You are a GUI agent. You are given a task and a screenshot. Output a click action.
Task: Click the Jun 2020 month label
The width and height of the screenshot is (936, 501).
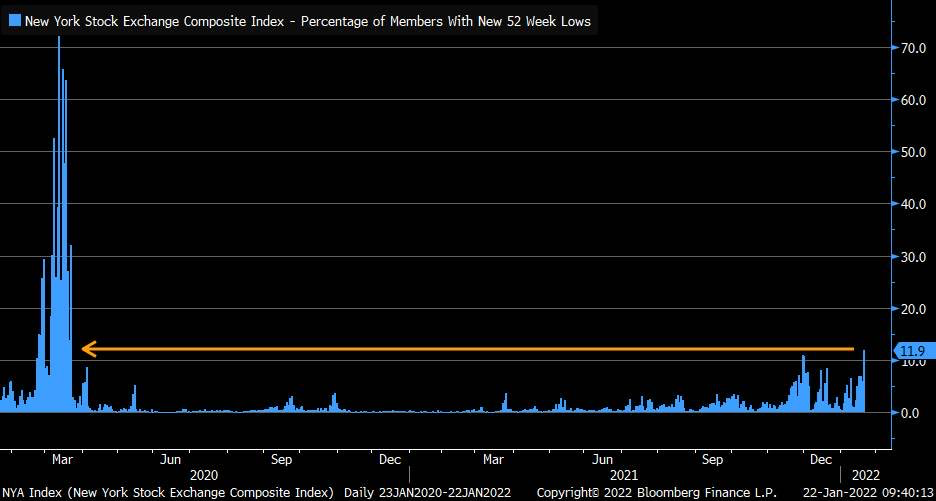tap(171, 459)
